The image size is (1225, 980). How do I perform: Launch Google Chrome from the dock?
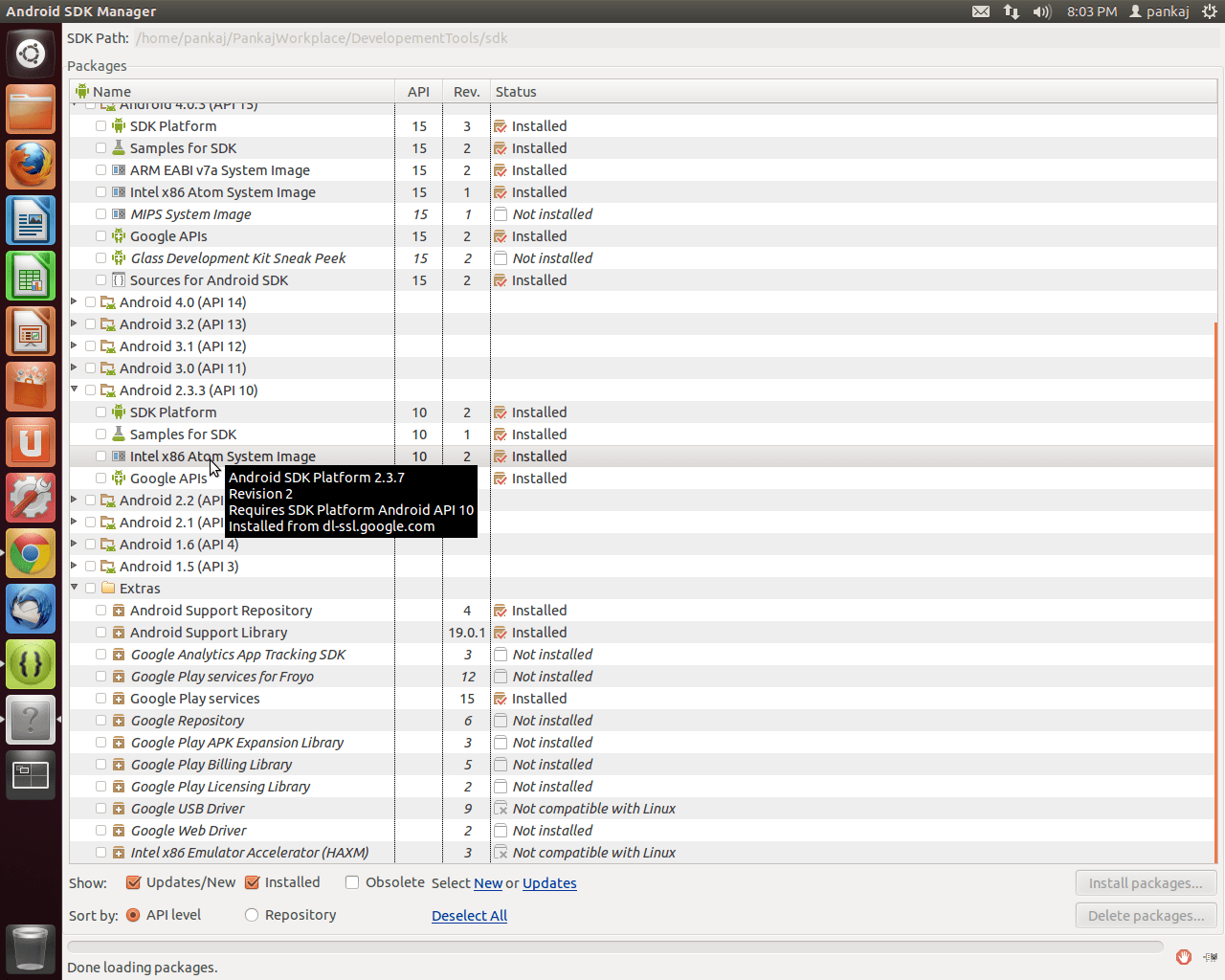coord(31,553)
